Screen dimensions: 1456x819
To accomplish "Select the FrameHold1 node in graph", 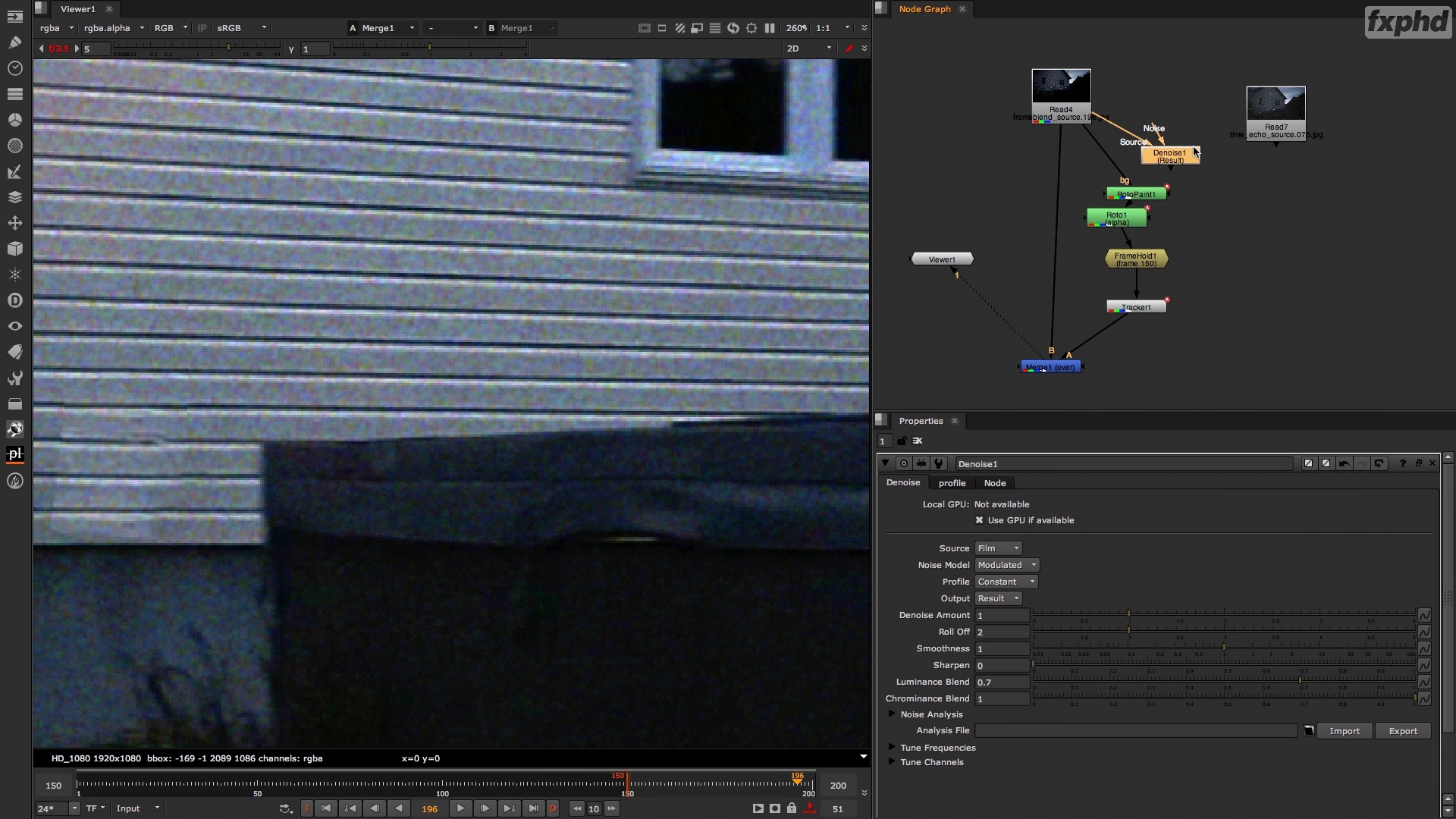I will pyautogui.click(x=1136, y=259).
